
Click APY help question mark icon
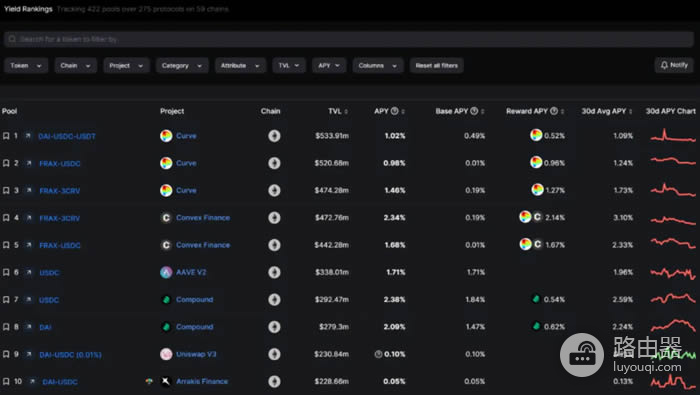pyautogui.click(x=395, y=111)
